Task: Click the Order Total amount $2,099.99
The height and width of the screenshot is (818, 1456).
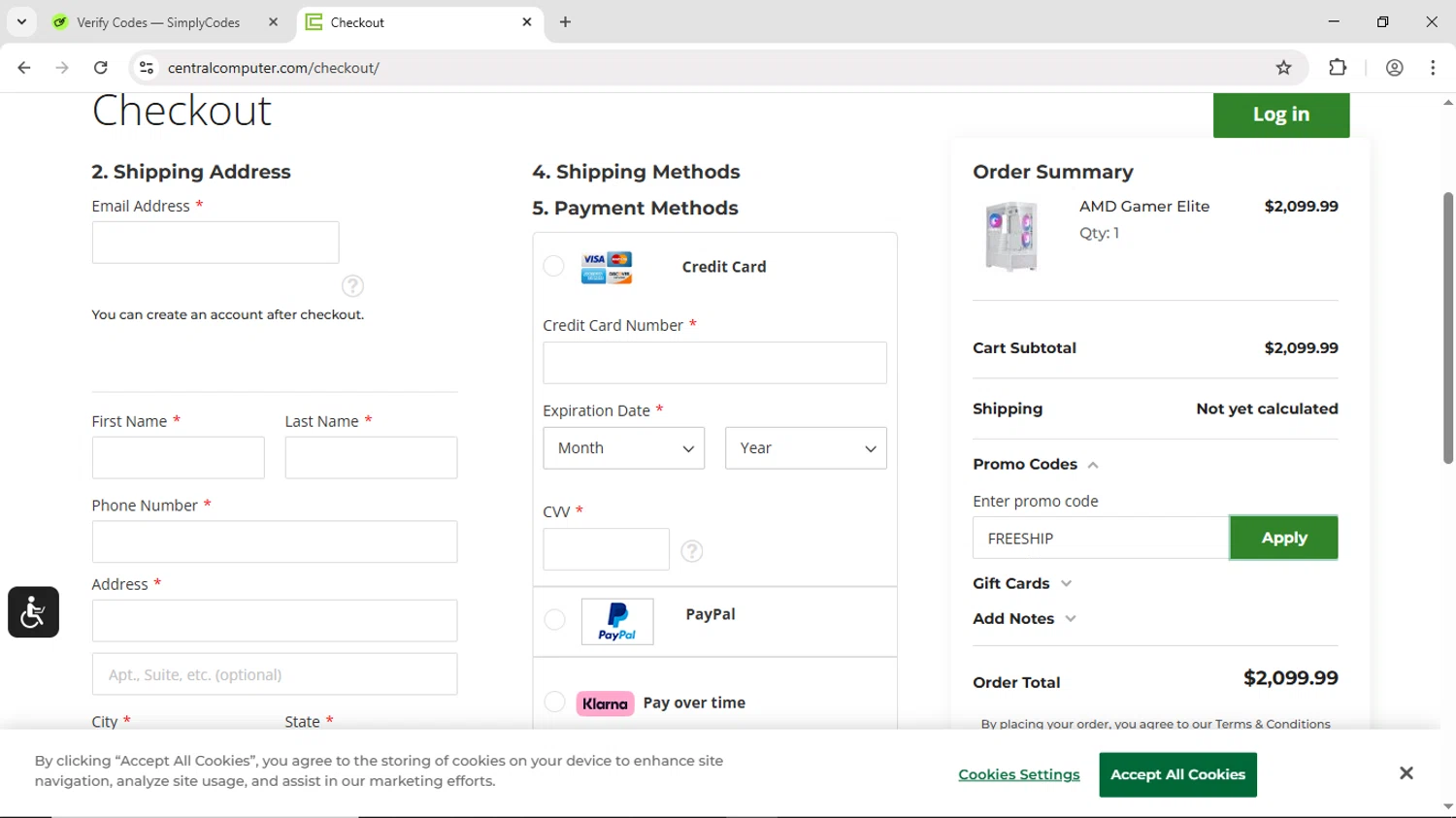Action: click(1290, 678)
